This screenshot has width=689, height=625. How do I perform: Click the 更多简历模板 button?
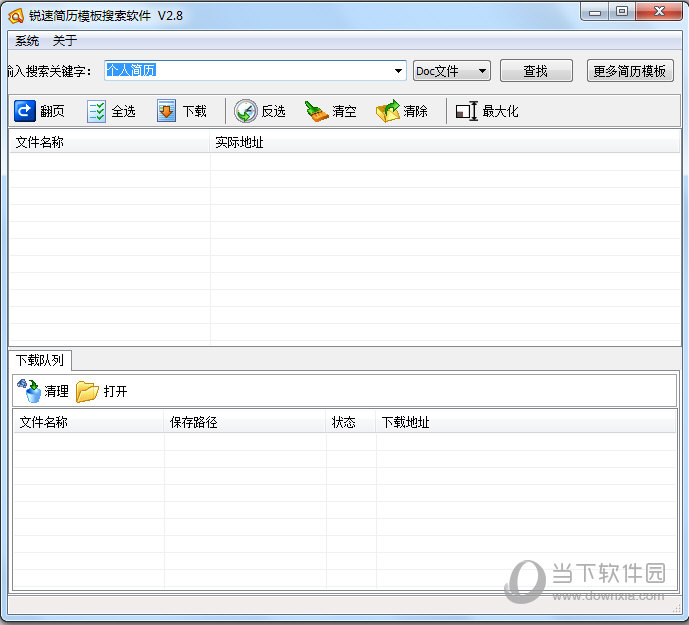point(630,71)
